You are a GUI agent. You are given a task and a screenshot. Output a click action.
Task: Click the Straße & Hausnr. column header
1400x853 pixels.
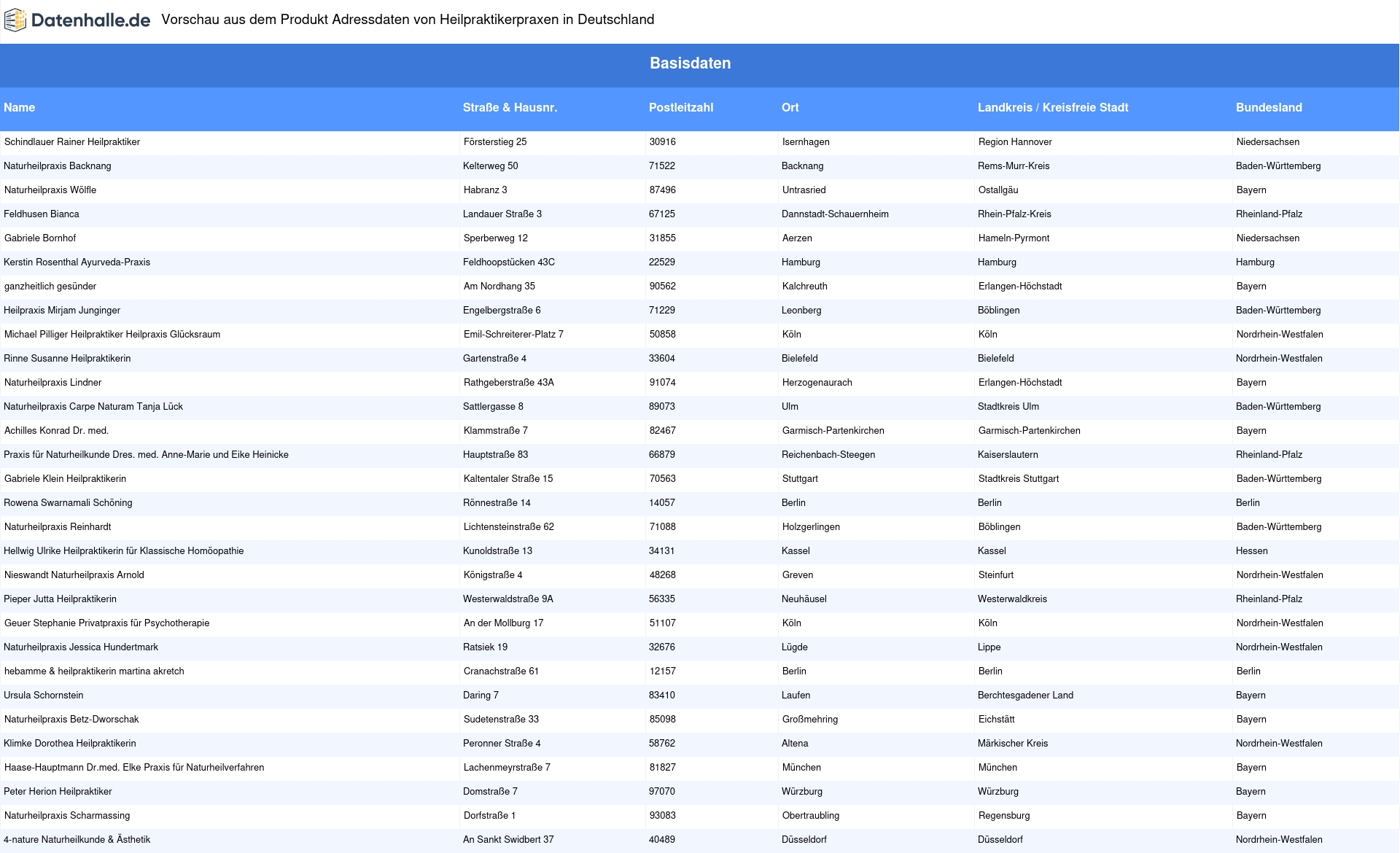click(x=510, y=107)
